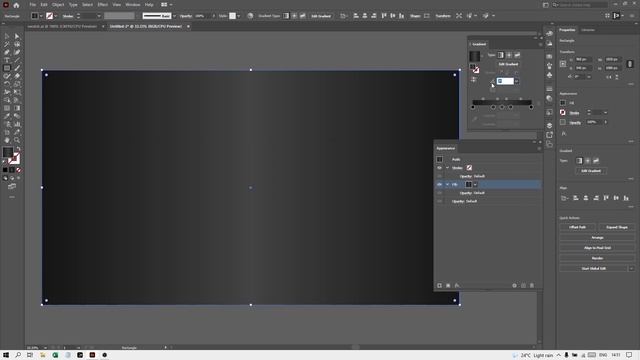Open the Window menu
The image size is (640, 360).
[x=133, y=4]
